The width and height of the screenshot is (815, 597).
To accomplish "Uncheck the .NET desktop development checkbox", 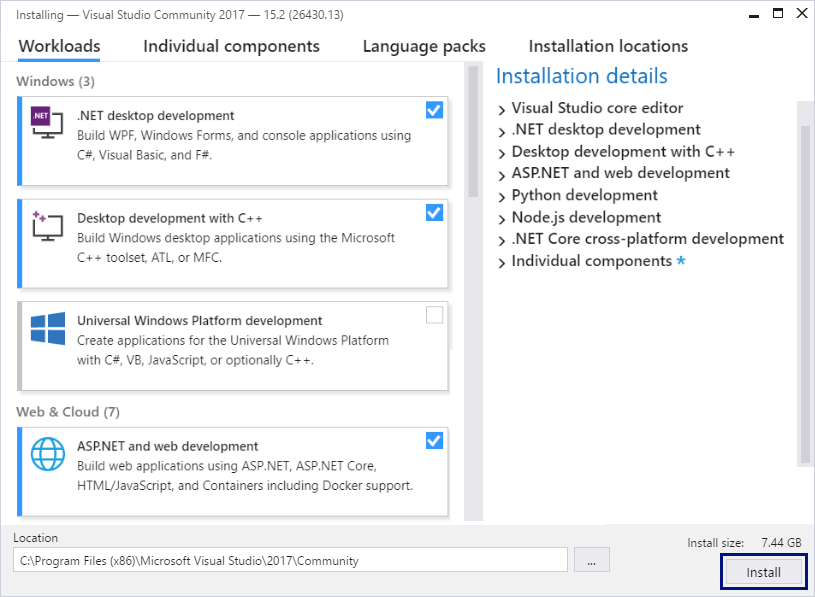I will pos(434,110).
